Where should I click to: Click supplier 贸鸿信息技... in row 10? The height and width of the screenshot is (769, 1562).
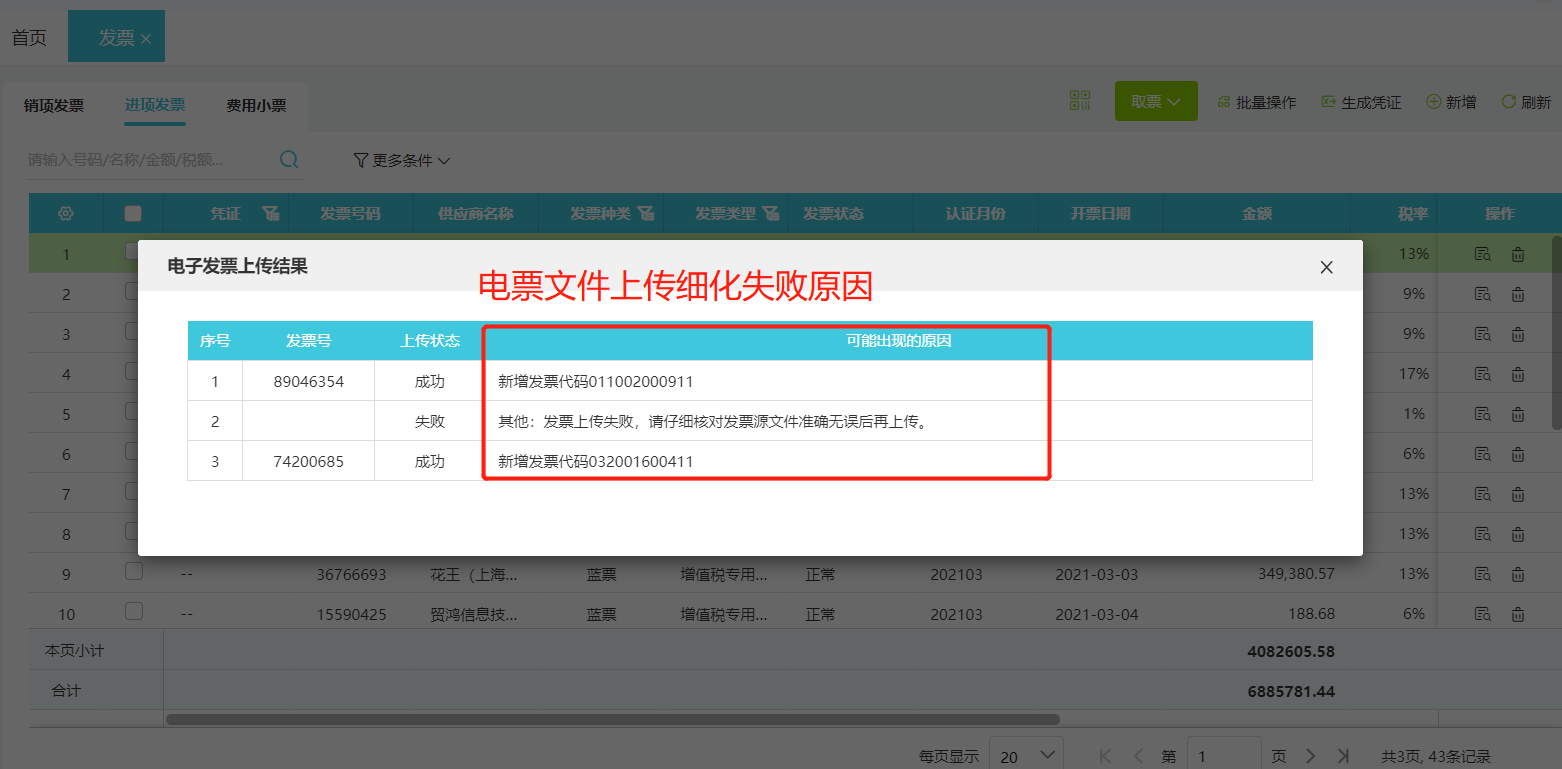pyautogui.click(x=474, y=615)
